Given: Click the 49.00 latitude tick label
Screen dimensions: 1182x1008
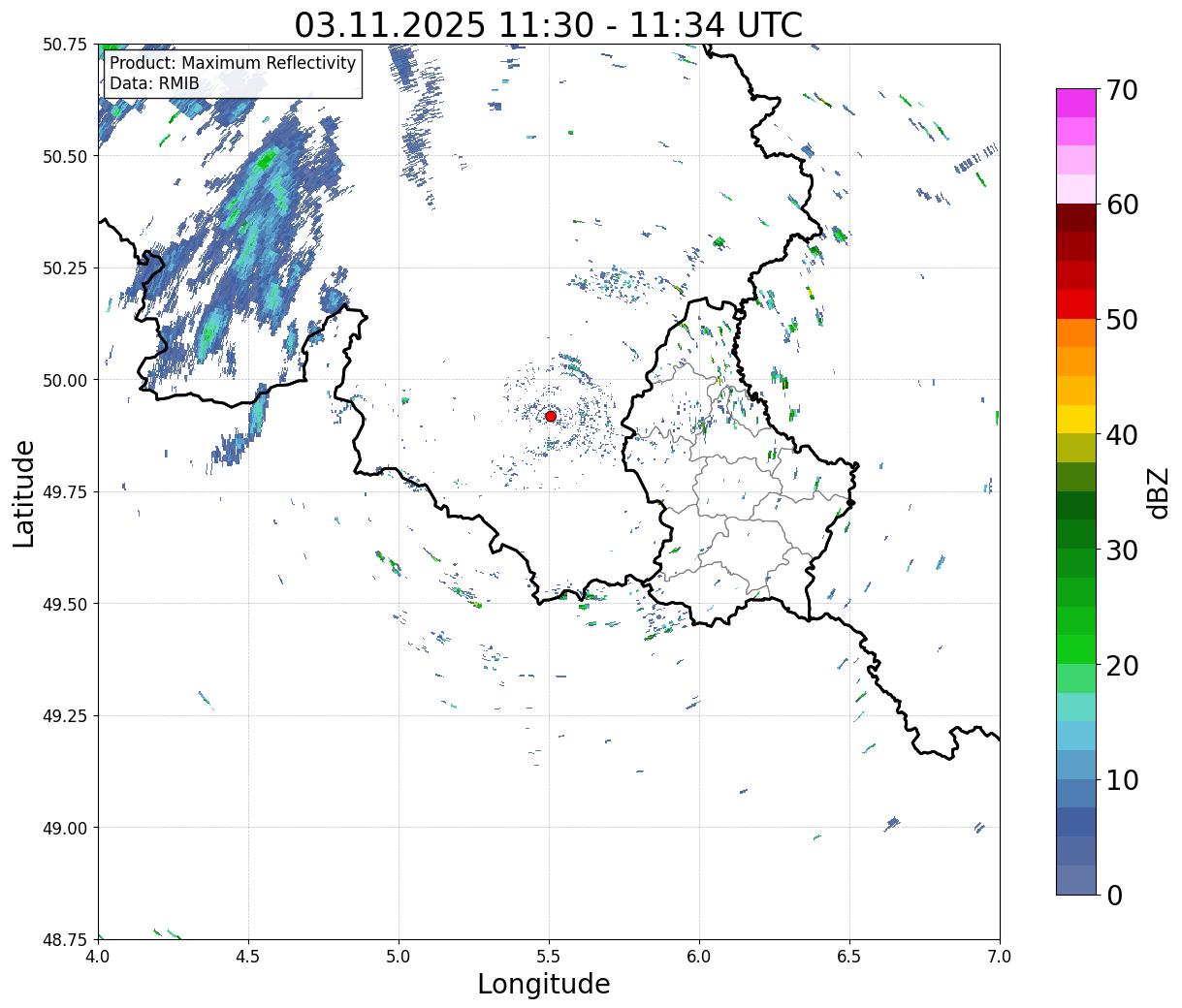Looking at the screenshot, I should click(x=65, y=828).
